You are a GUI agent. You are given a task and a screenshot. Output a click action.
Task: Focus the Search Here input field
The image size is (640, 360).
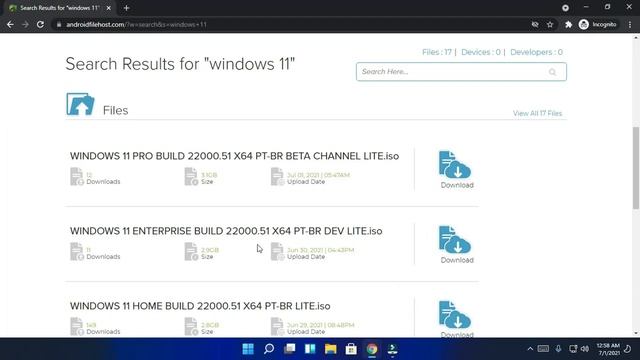461,72
